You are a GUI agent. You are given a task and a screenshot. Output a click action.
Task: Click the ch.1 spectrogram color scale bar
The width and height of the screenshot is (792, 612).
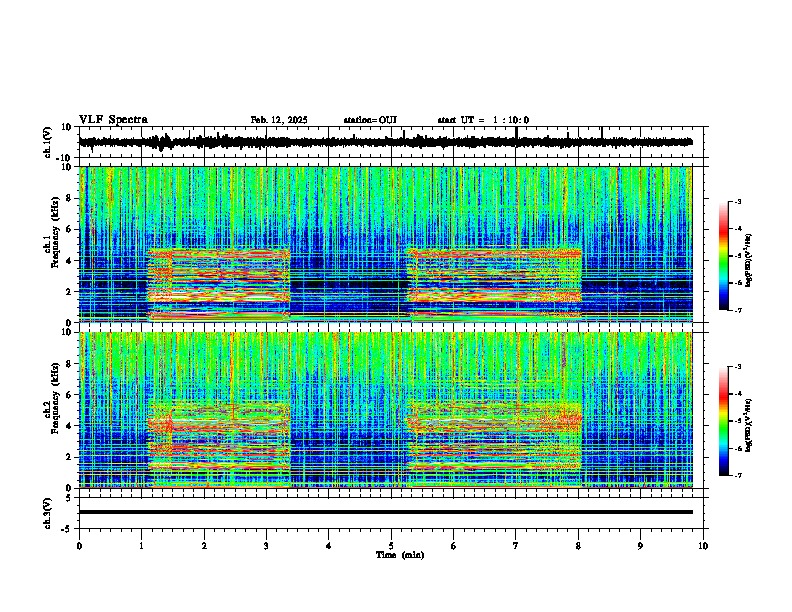pyautogui.click(x=724, y=256)
